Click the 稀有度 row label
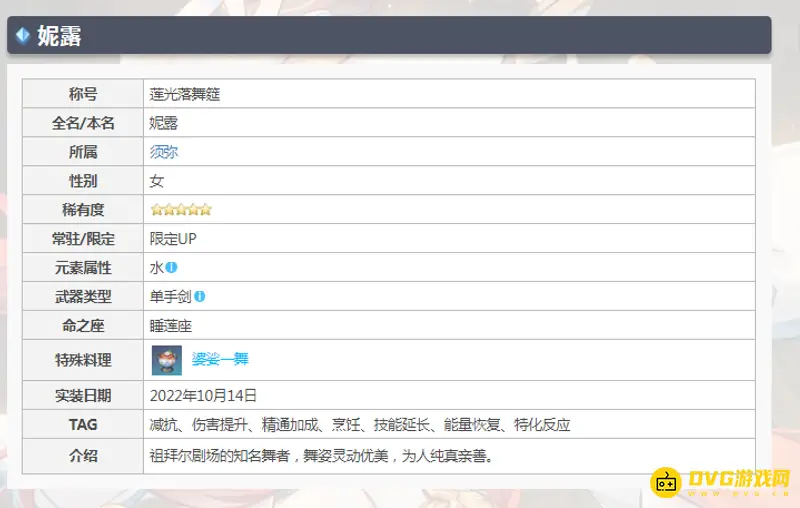The image size is (800, 508). 83,210
